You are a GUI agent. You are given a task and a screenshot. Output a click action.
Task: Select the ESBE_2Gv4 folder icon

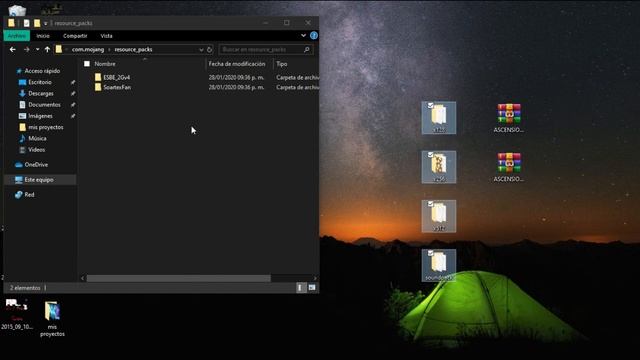click(98, 77)
